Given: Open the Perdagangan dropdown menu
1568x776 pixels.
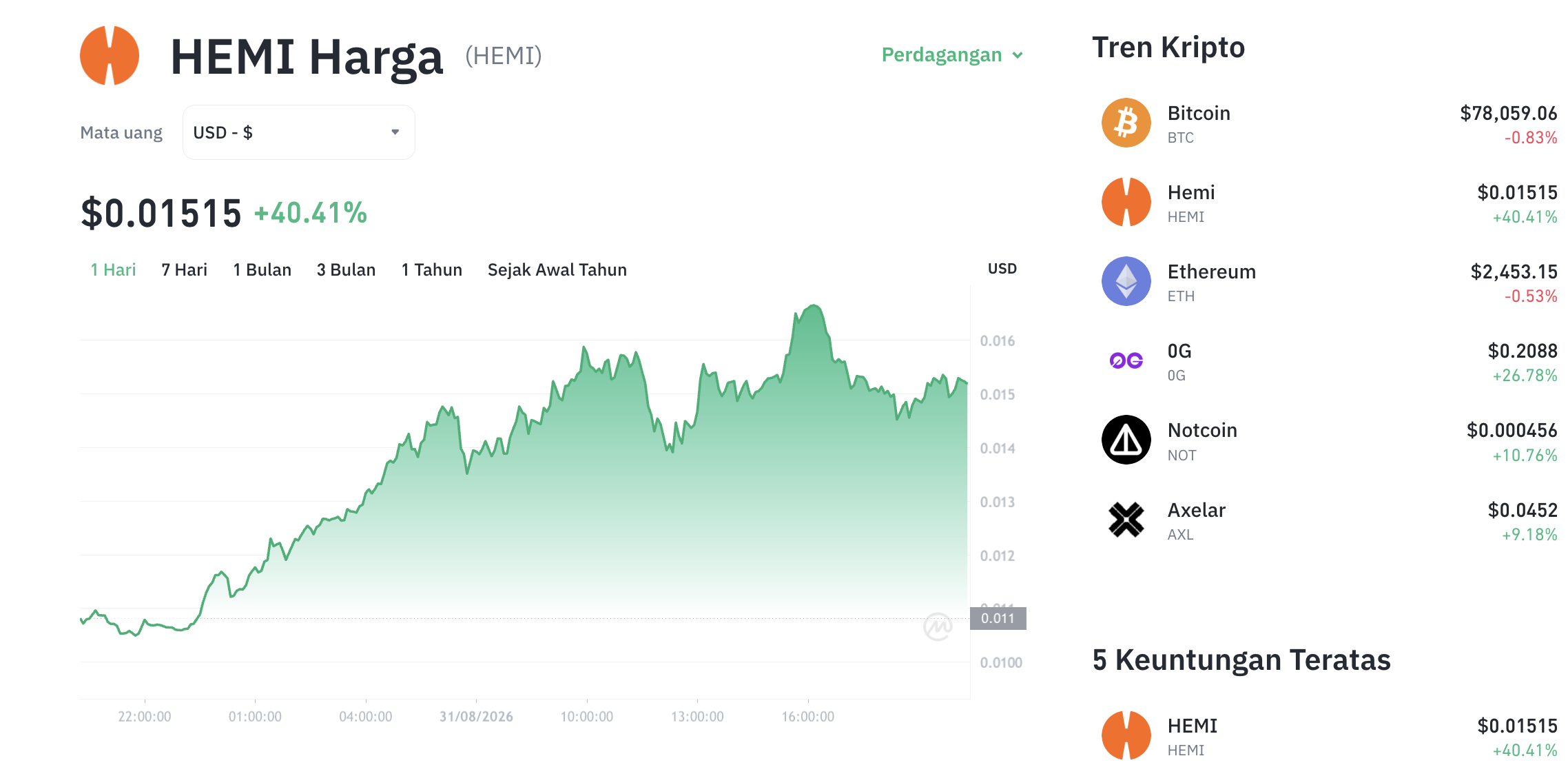Looking at the screenshot, I should 952,55.
